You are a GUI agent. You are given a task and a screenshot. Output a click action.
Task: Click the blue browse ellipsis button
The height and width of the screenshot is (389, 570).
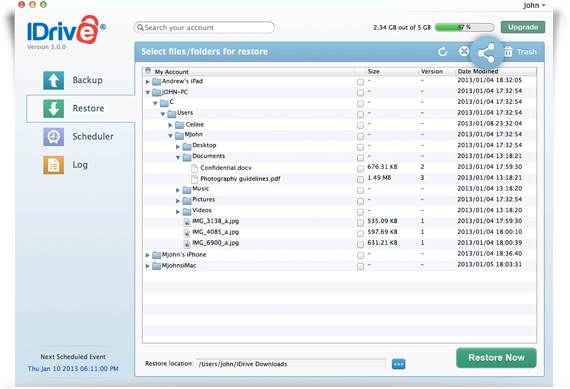(398, 364)
